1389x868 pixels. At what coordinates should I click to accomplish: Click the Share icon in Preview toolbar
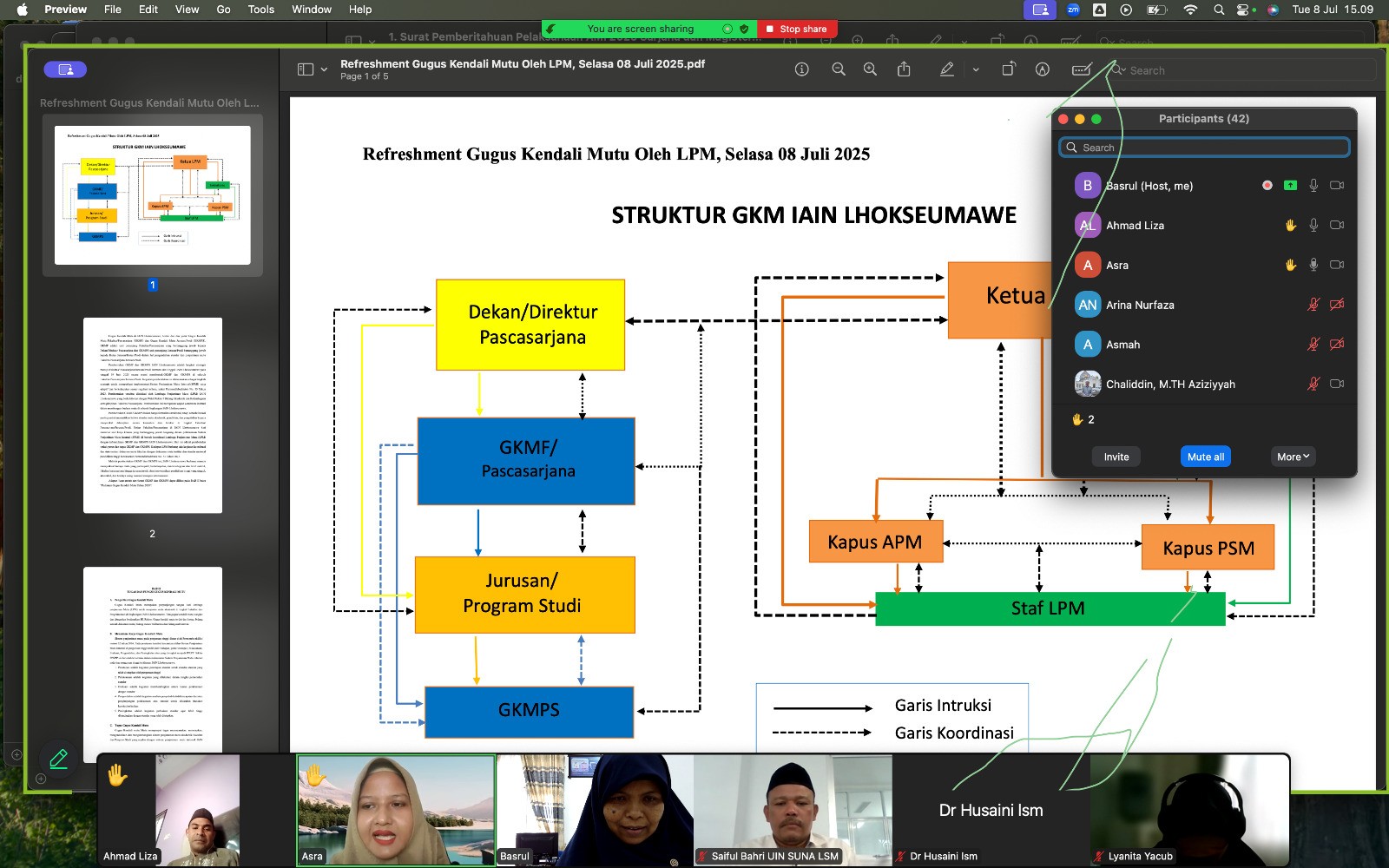[904, 69]
